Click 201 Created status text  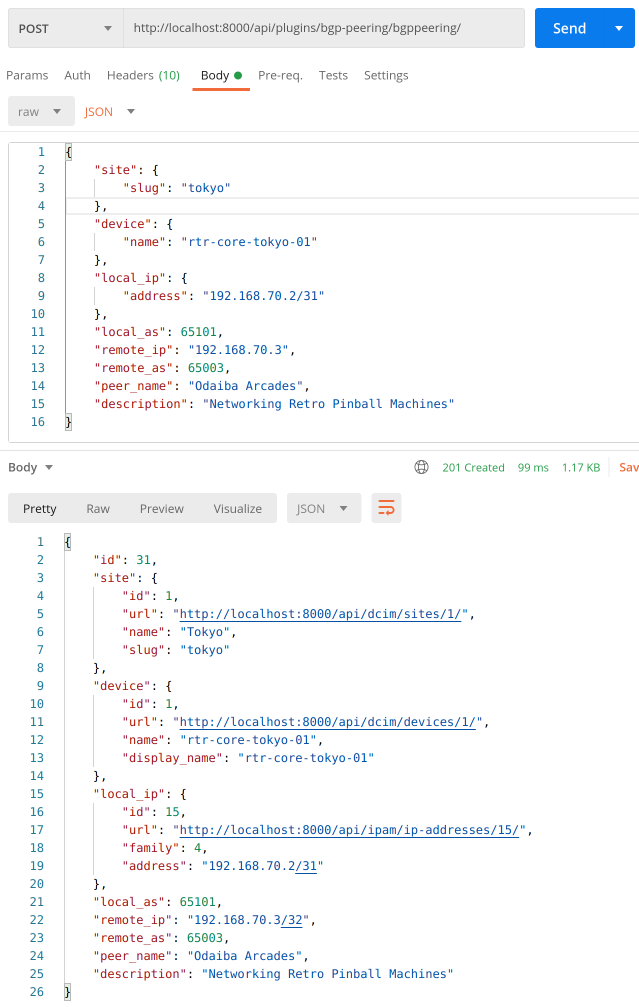click(473, 468)
